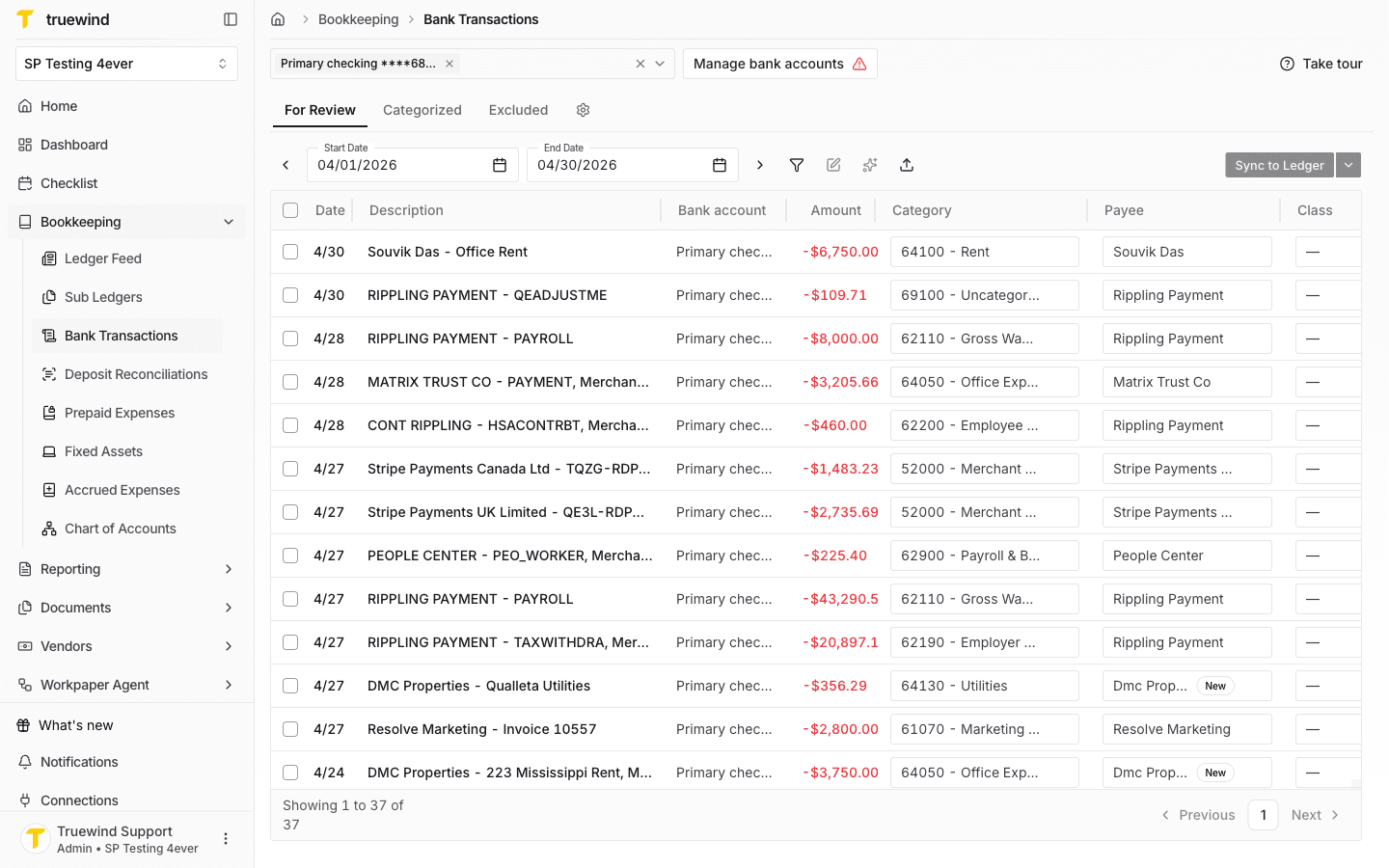The image size is (1389, 868).
Task: Open Home in sidebar
Action: [x=126, y=106]
